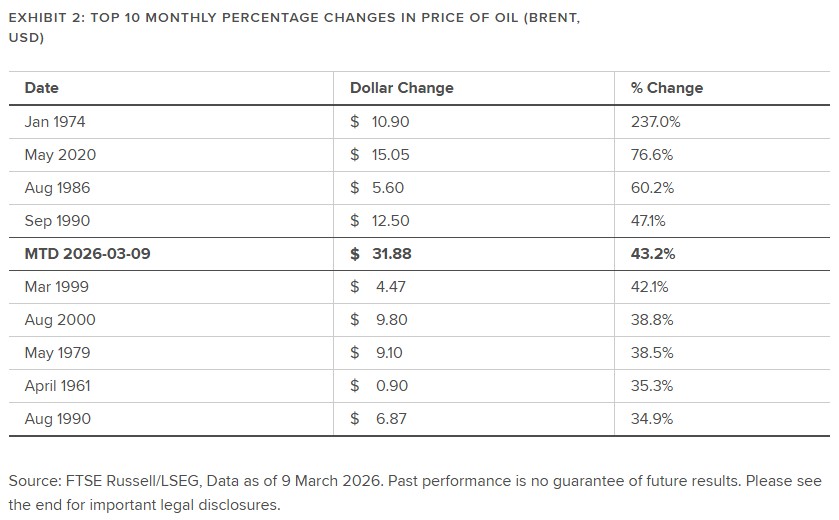
Task: Select the Aug 1990 date cell
Action: pos(58,419)
